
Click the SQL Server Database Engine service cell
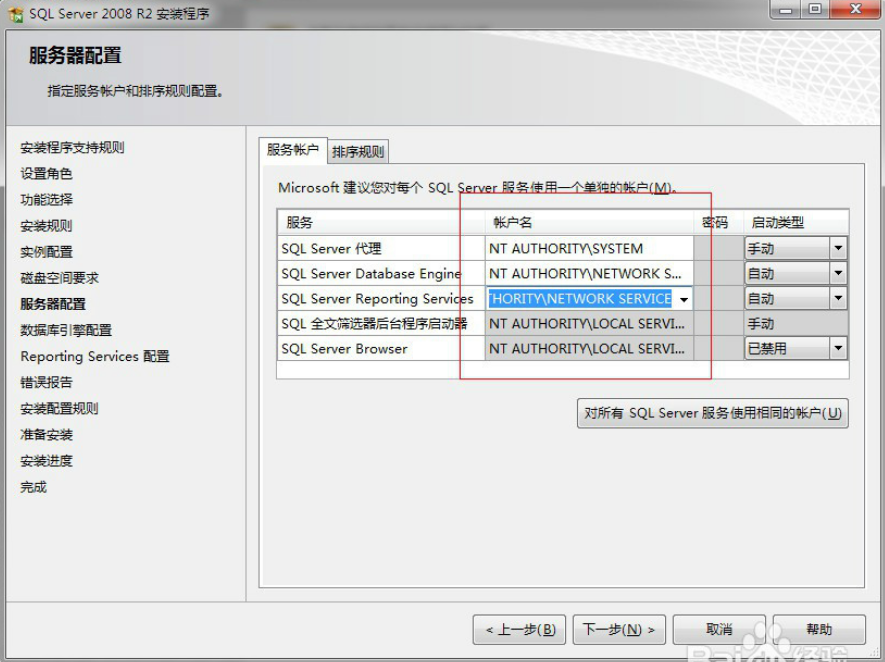coord(381,274)
